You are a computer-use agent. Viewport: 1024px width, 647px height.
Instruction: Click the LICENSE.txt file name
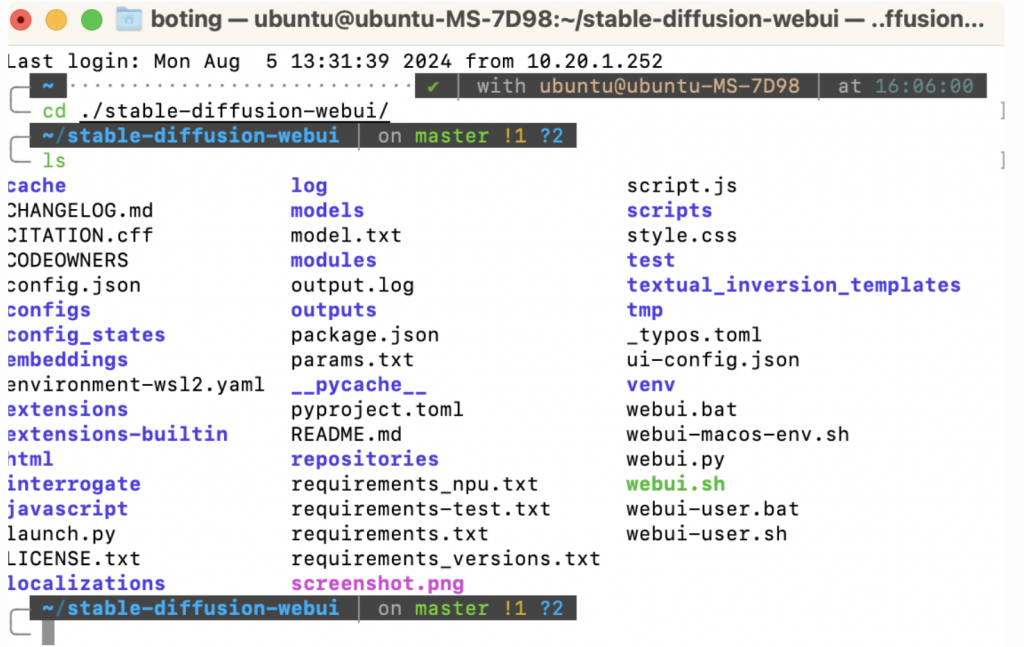click(74, 559)
